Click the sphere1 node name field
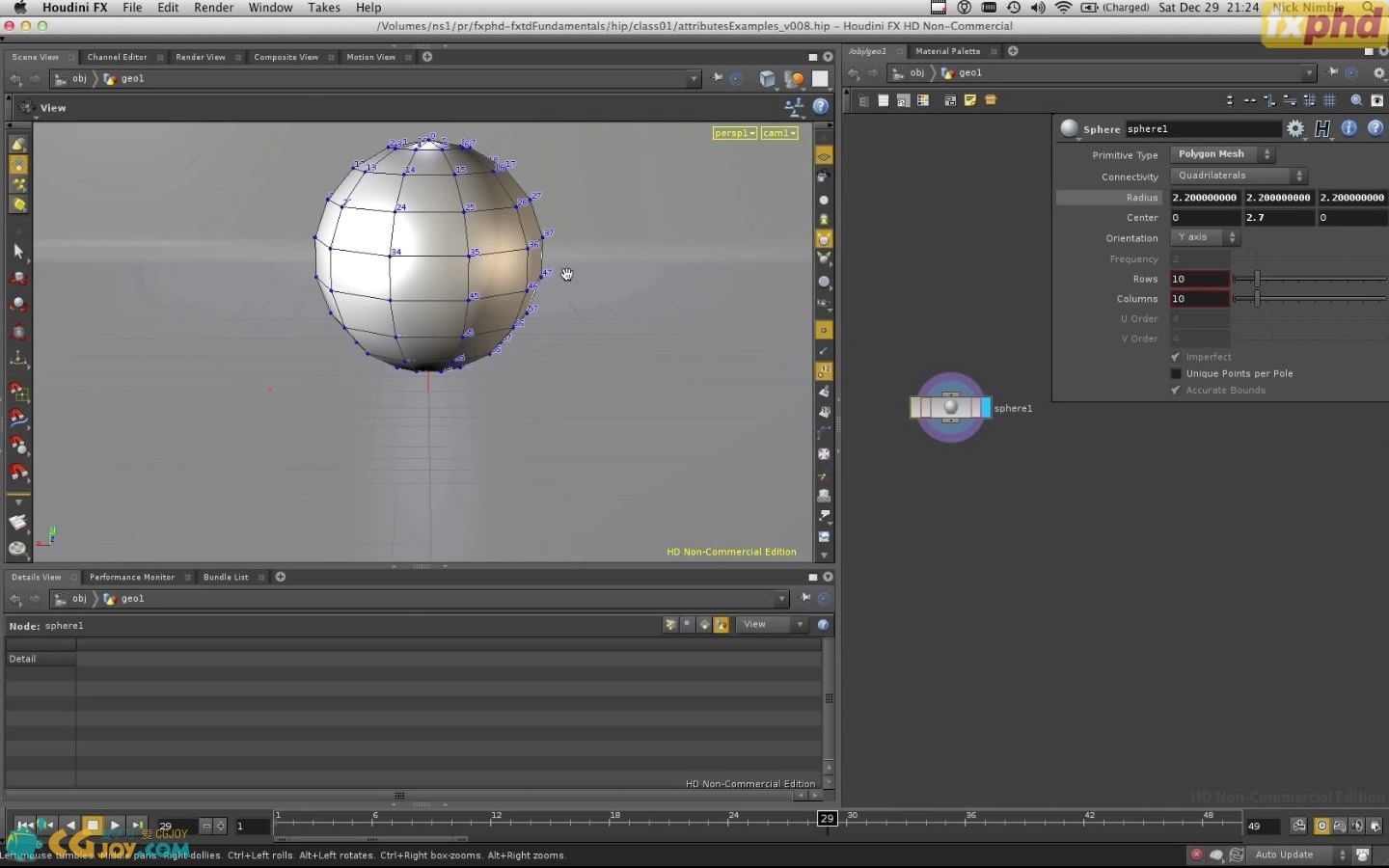Viewport: 1389px width, 868px height. [x=1202, y=128]
